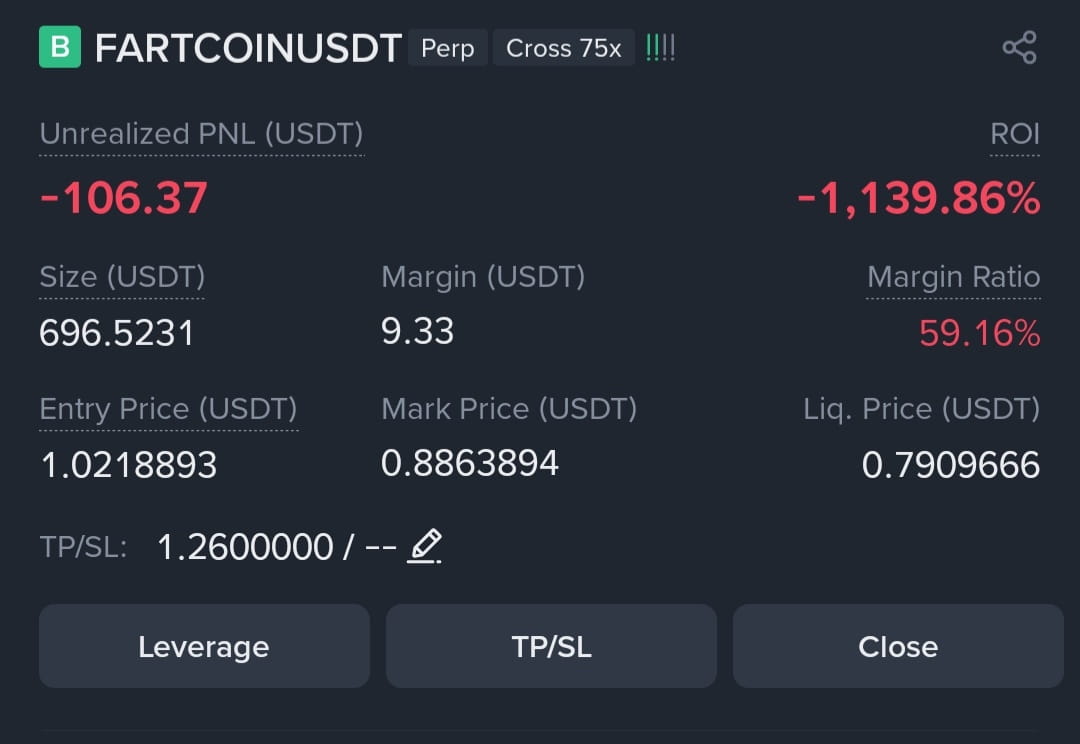Open the FARTCOINUSDT symbol title
The height and width of the screenshot is (744, 1080).
(x=248, y=48)
